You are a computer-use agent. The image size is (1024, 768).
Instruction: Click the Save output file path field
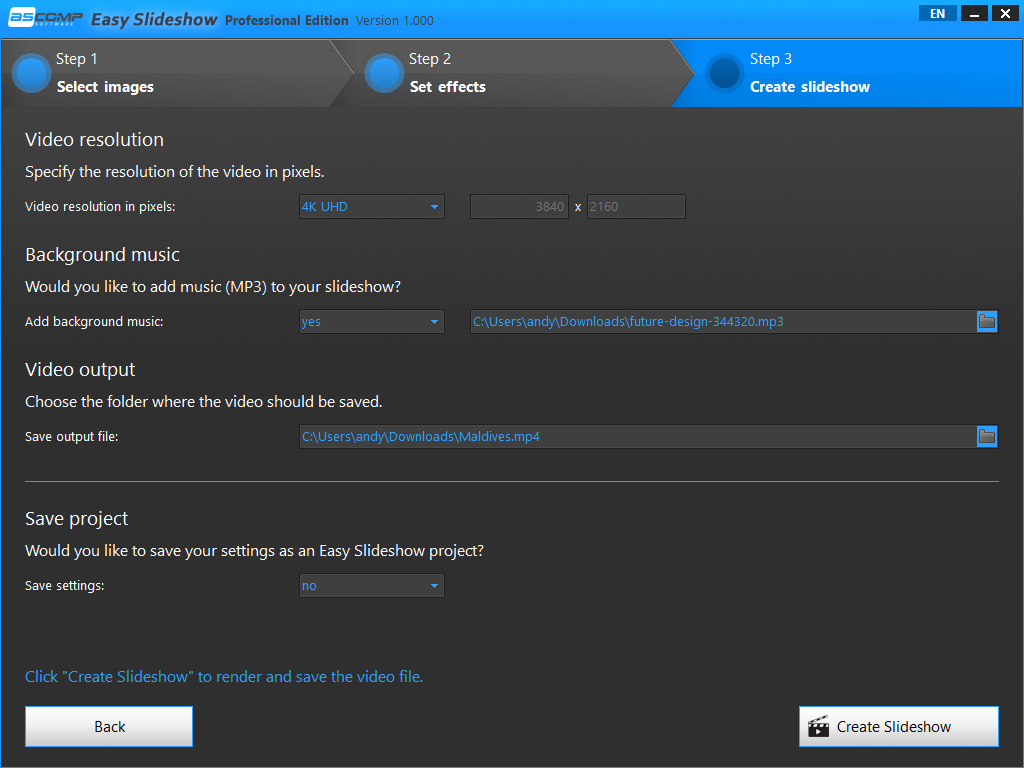(637, 436)
